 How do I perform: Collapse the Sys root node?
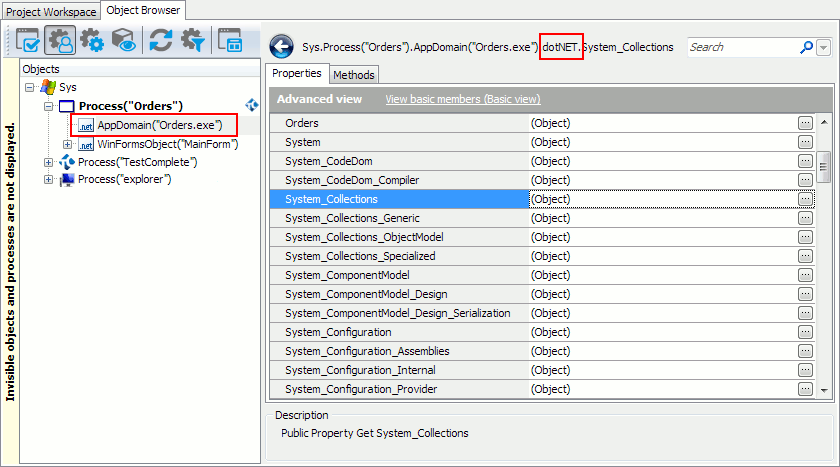30,87
